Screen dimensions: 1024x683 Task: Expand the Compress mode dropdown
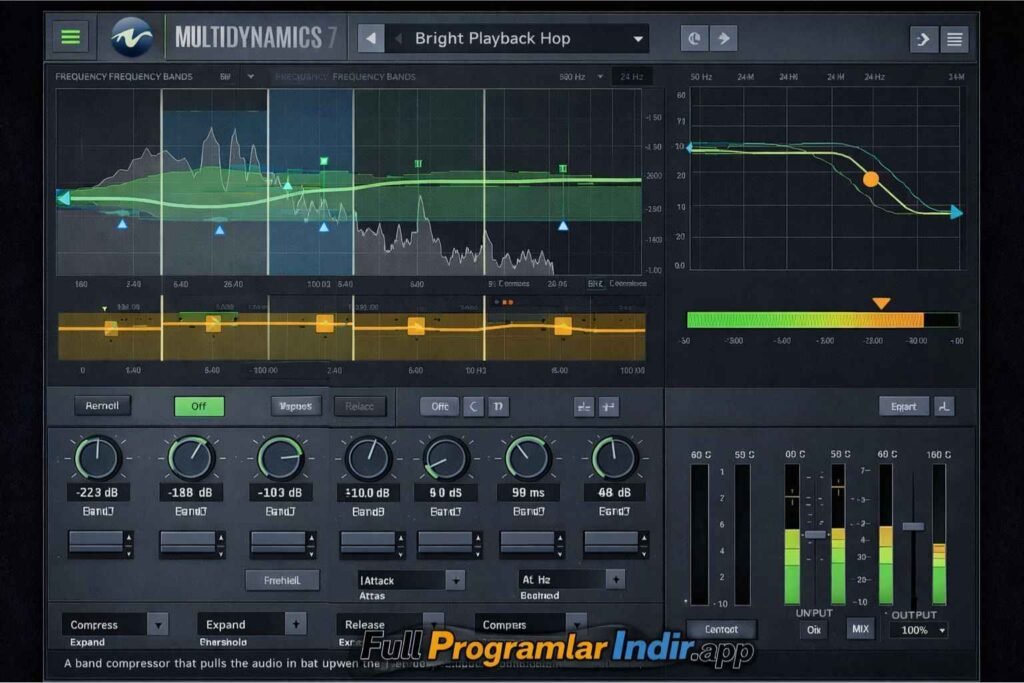point(157,624)
